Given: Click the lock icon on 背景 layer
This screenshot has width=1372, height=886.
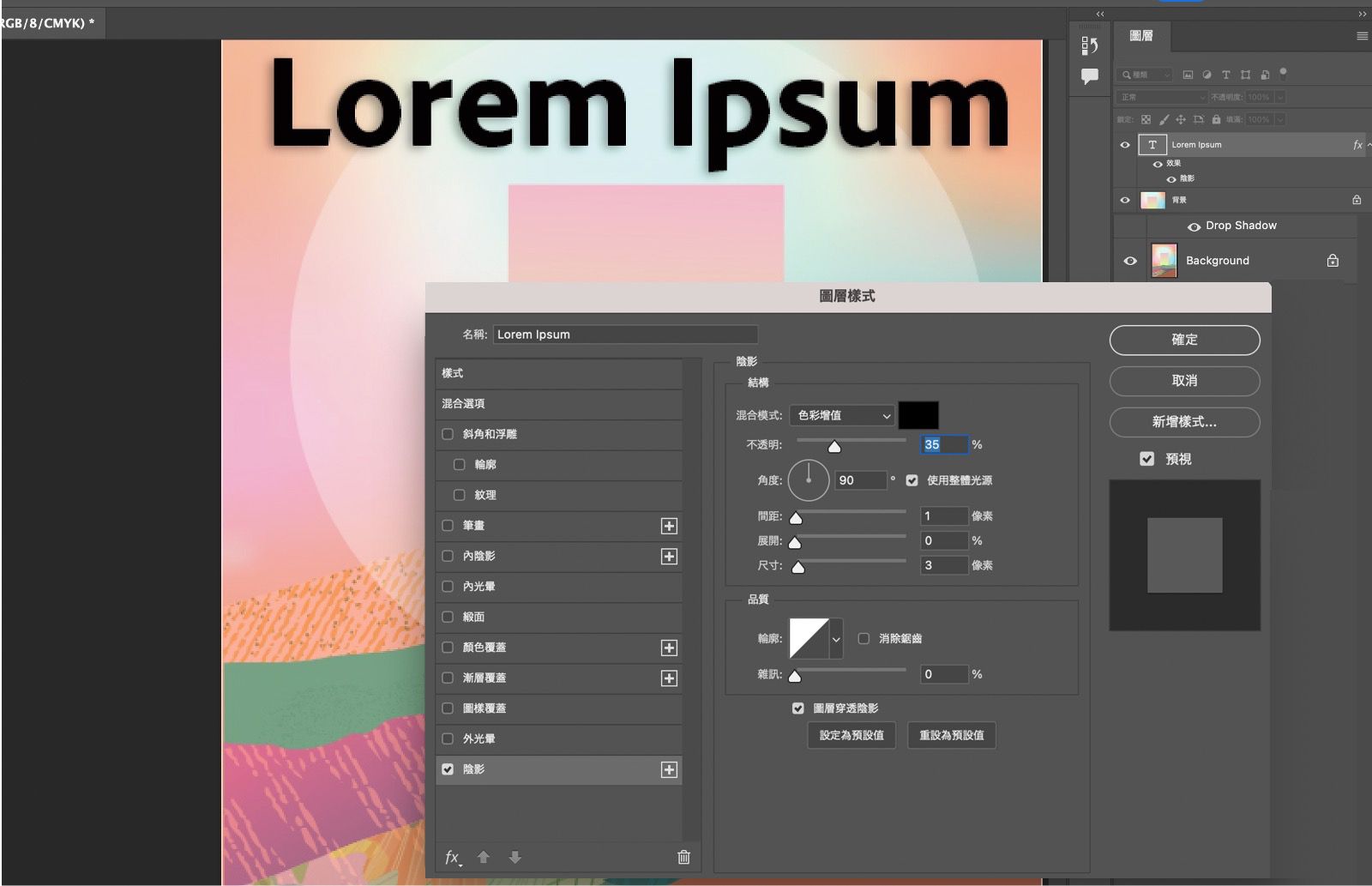Looking at the screenshot, I should pos(1357,200).
